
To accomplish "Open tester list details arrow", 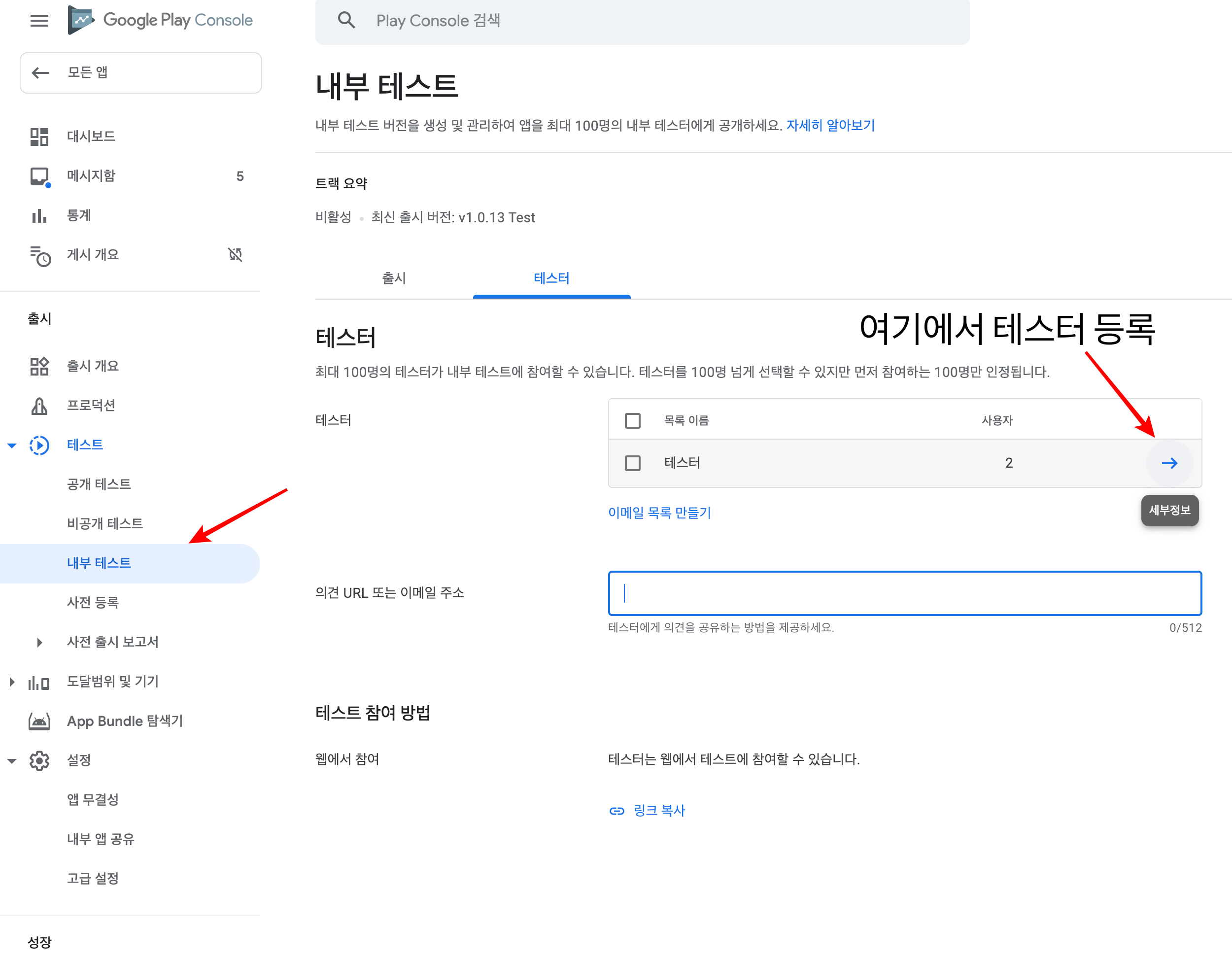I will pyautogui.click(x=1169, y=463).
